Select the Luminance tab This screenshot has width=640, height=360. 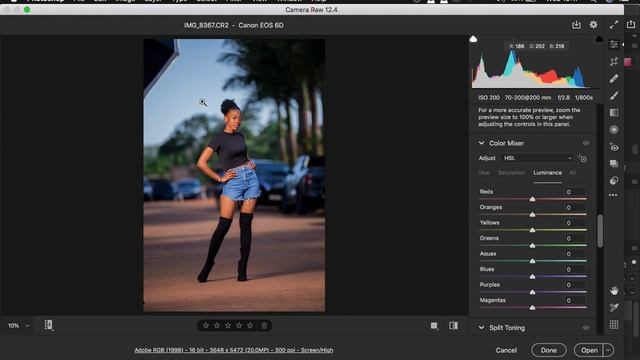547,173
